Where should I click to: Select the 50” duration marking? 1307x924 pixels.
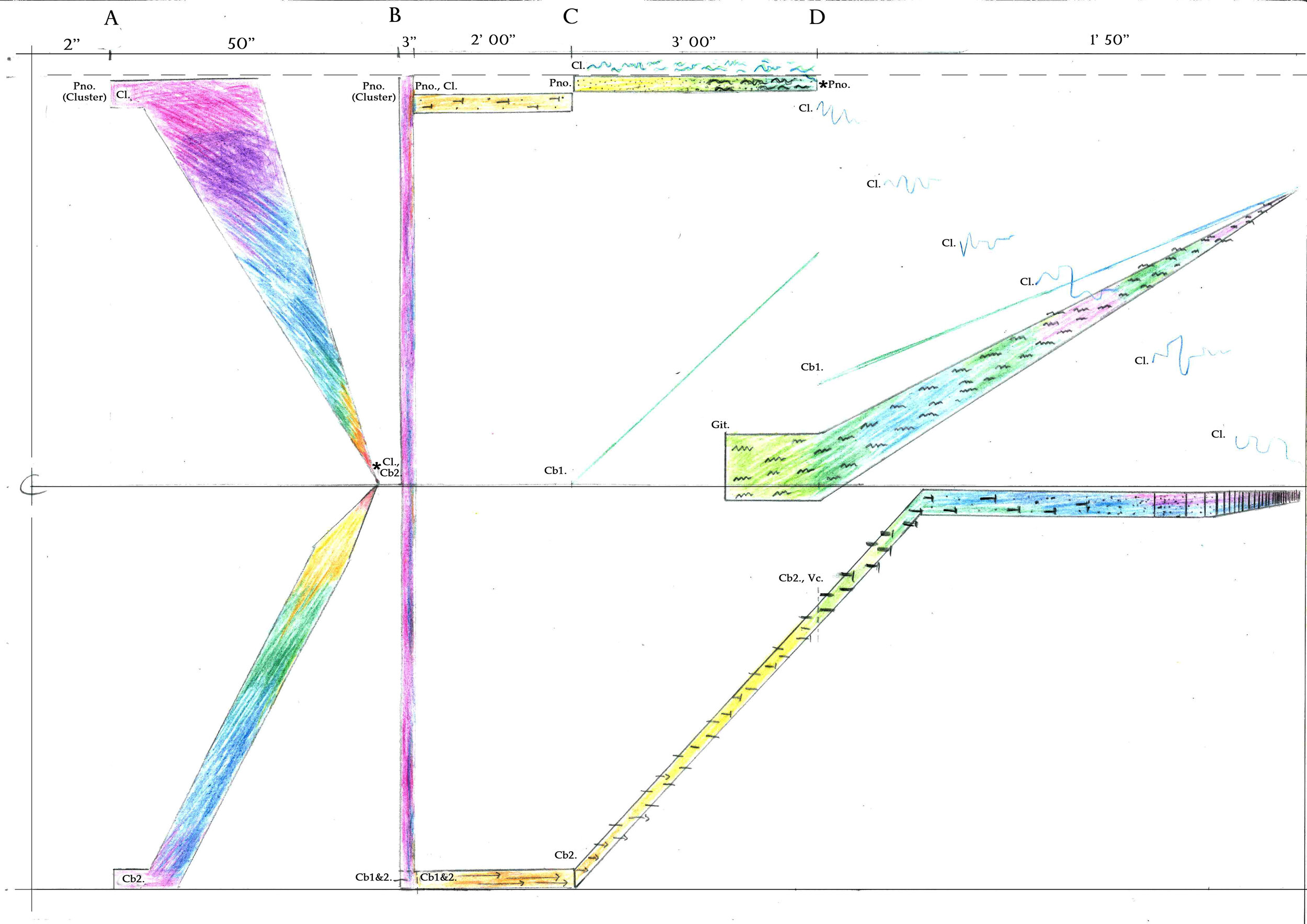pos(242,43)
